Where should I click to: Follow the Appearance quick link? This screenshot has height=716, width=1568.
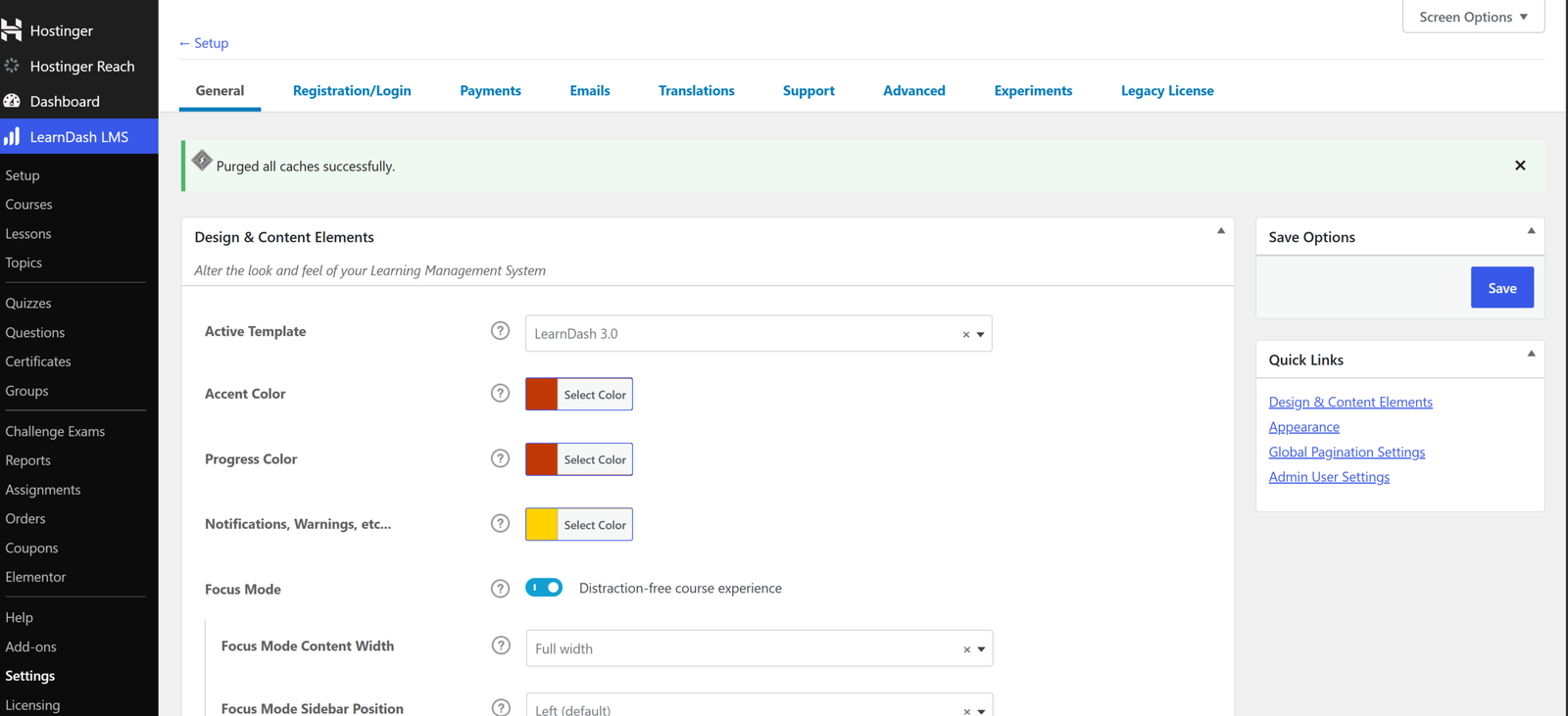[x=1303, y=427]
